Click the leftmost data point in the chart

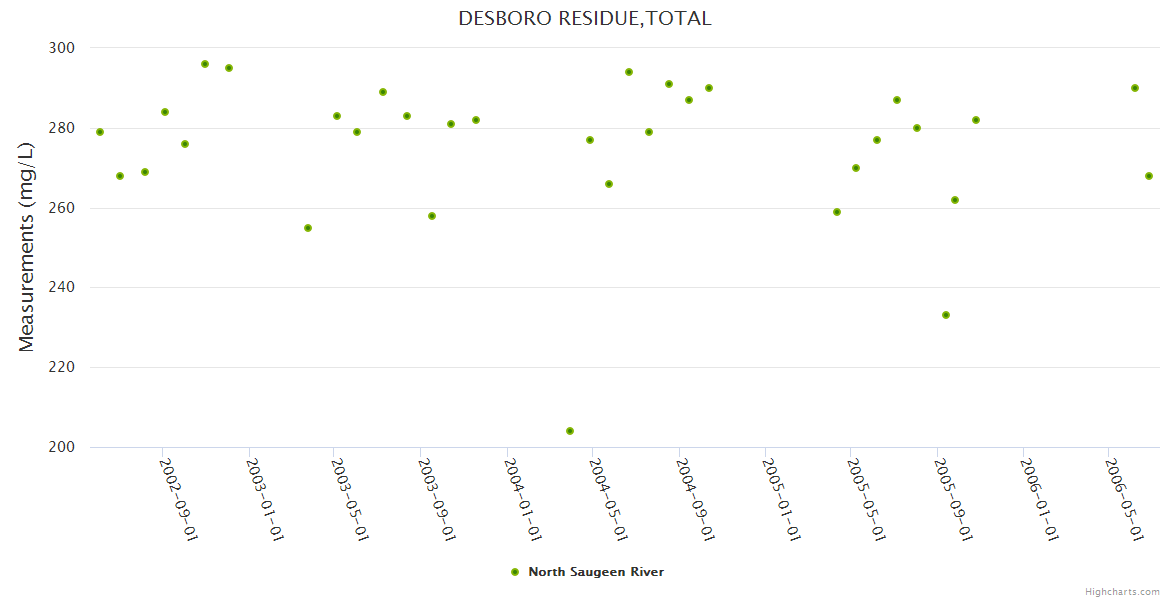pyautogui.click(x=100, y=132)
